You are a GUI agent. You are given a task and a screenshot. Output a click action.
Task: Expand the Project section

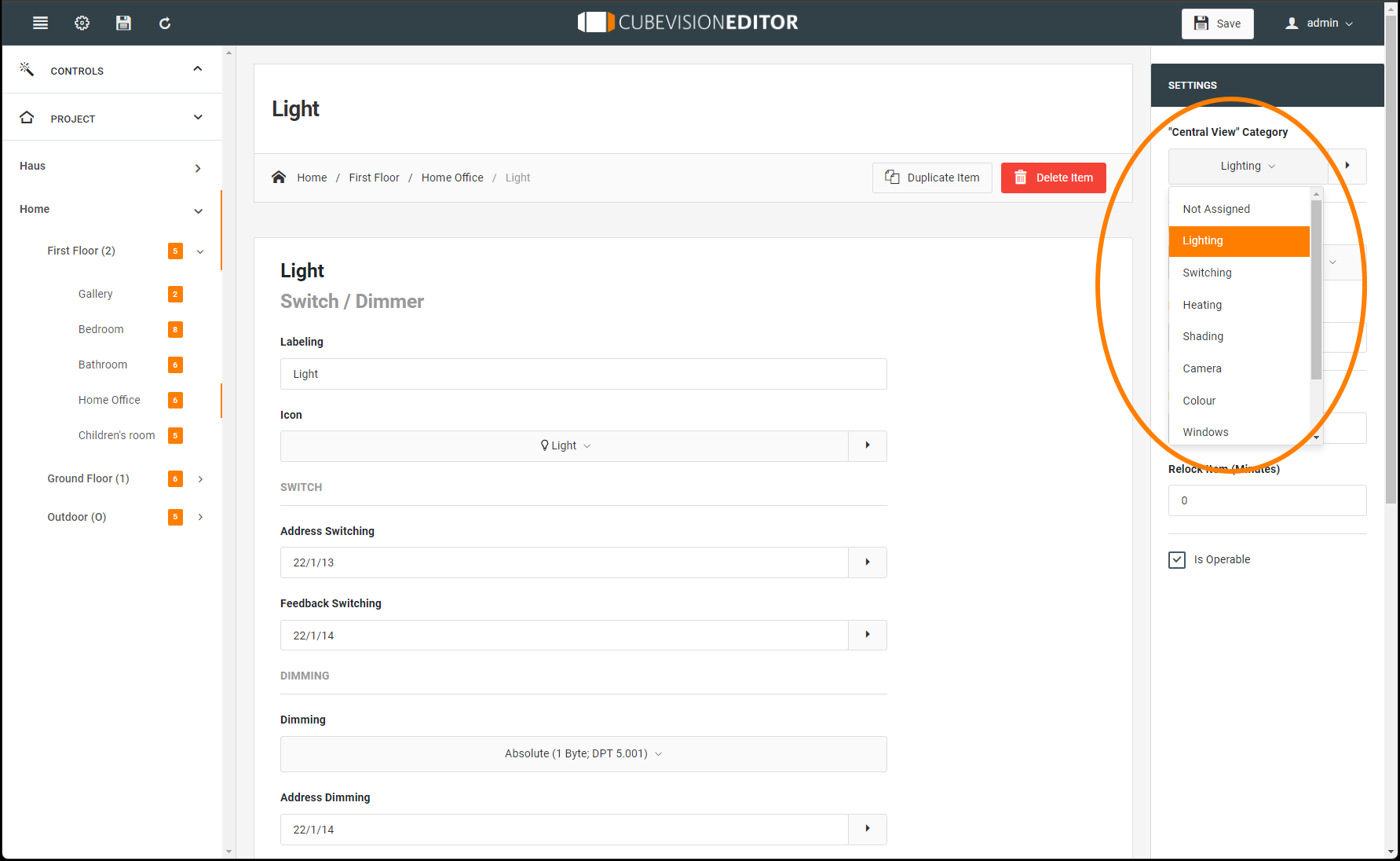[198, 117]
